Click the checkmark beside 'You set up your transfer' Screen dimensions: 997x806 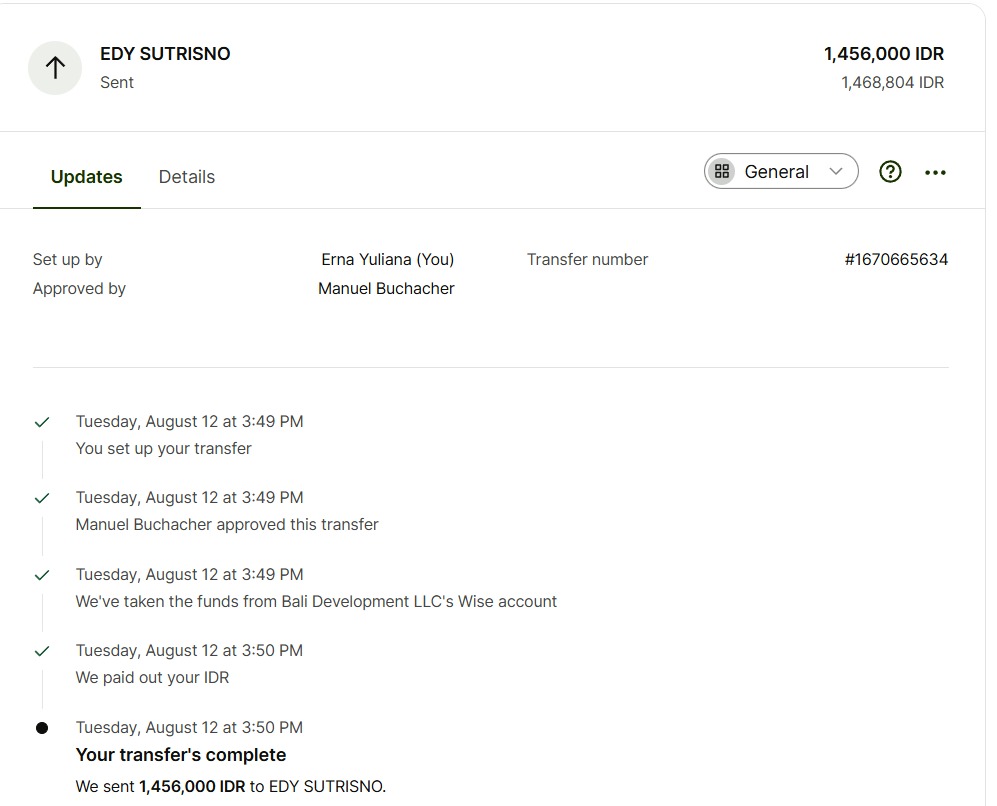[42, 423]
